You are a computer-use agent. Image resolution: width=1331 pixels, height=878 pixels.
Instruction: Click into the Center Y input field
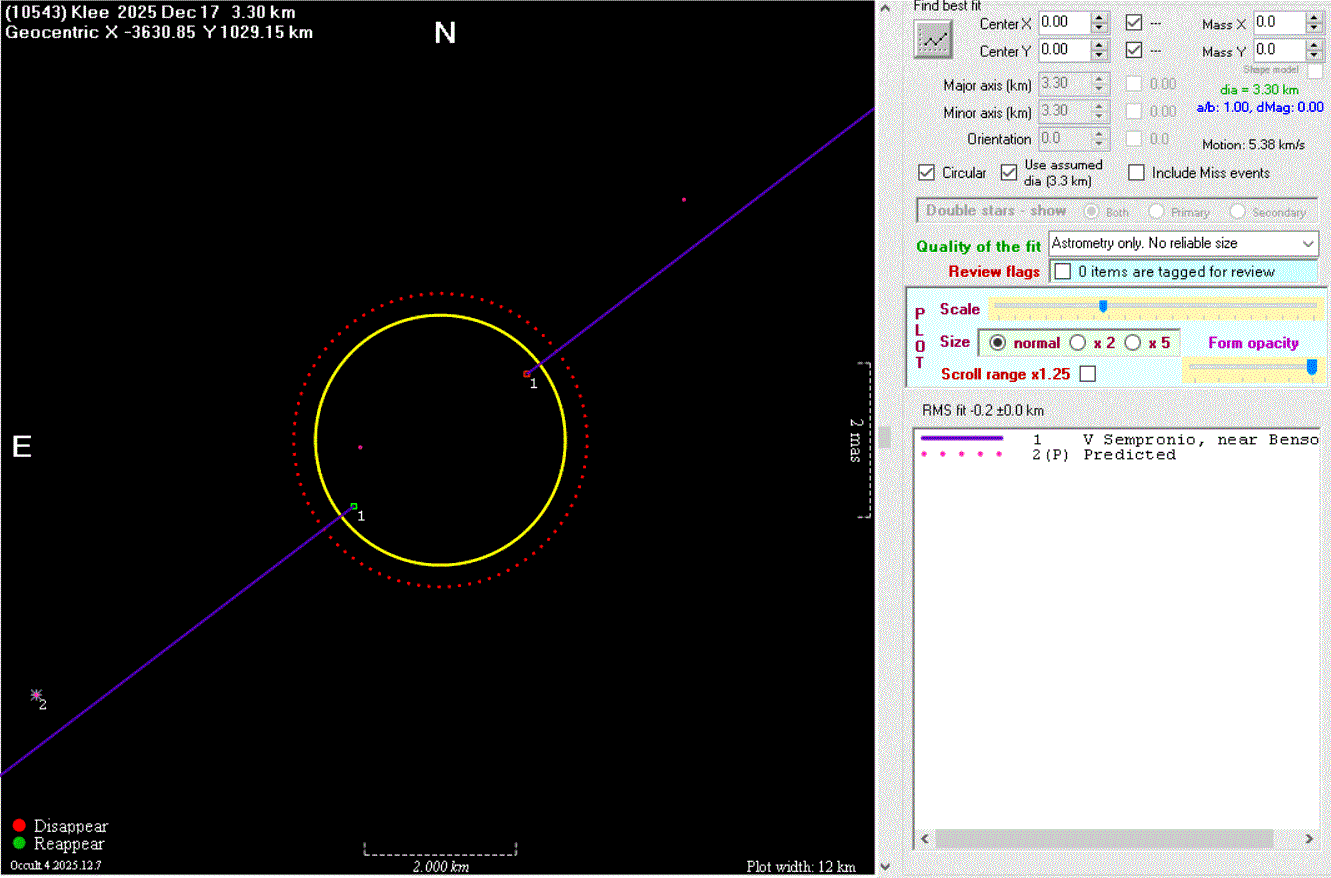[1063, 50]
